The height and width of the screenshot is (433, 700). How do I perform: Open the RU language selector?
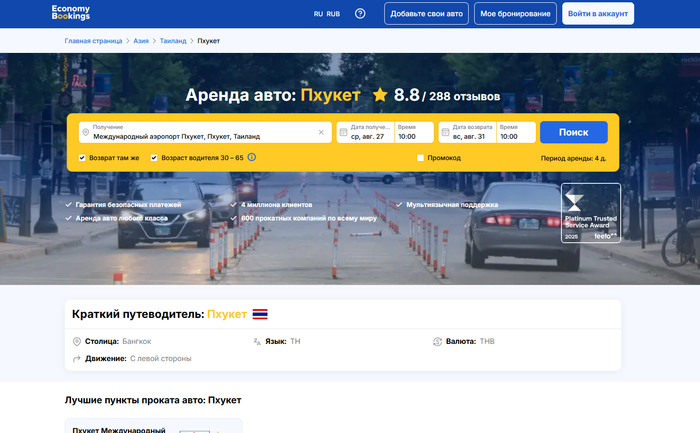(318, 14)
